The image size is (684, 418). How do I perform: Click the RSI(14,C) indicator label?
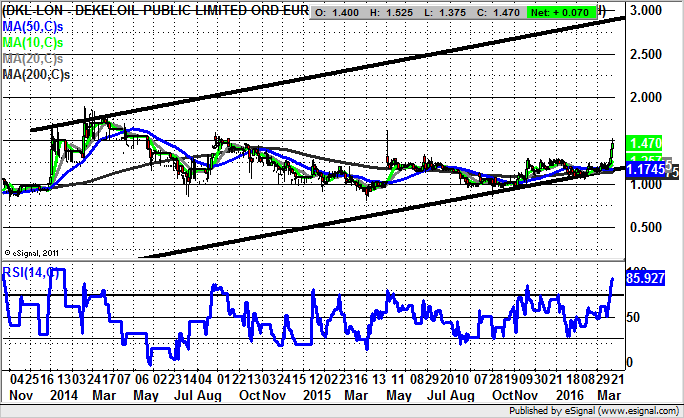tap(30, 272)
